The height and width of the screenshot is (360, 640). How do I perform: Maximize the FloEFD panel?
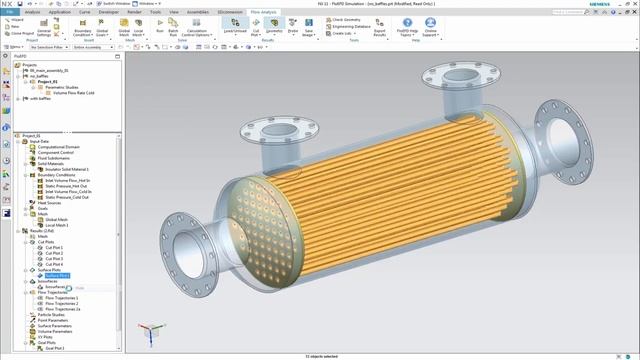click(x=118, y=56)
